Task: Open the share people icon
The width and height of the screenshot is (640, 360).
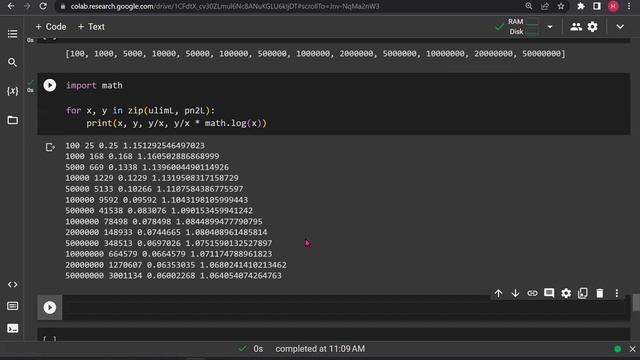Action: point(576,27)
